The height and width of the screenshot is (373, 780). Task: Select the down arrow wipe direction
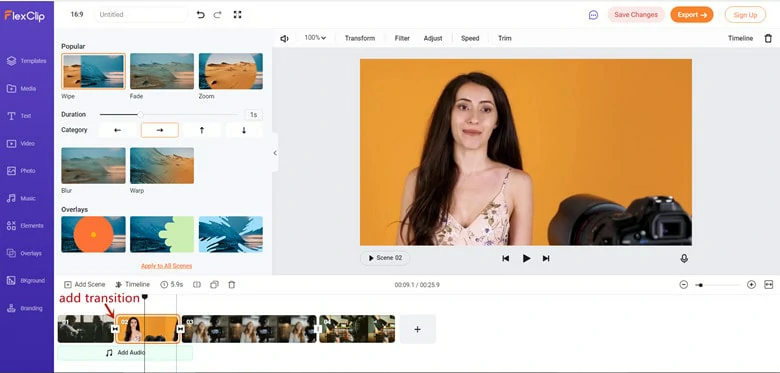tap(244, 130)
